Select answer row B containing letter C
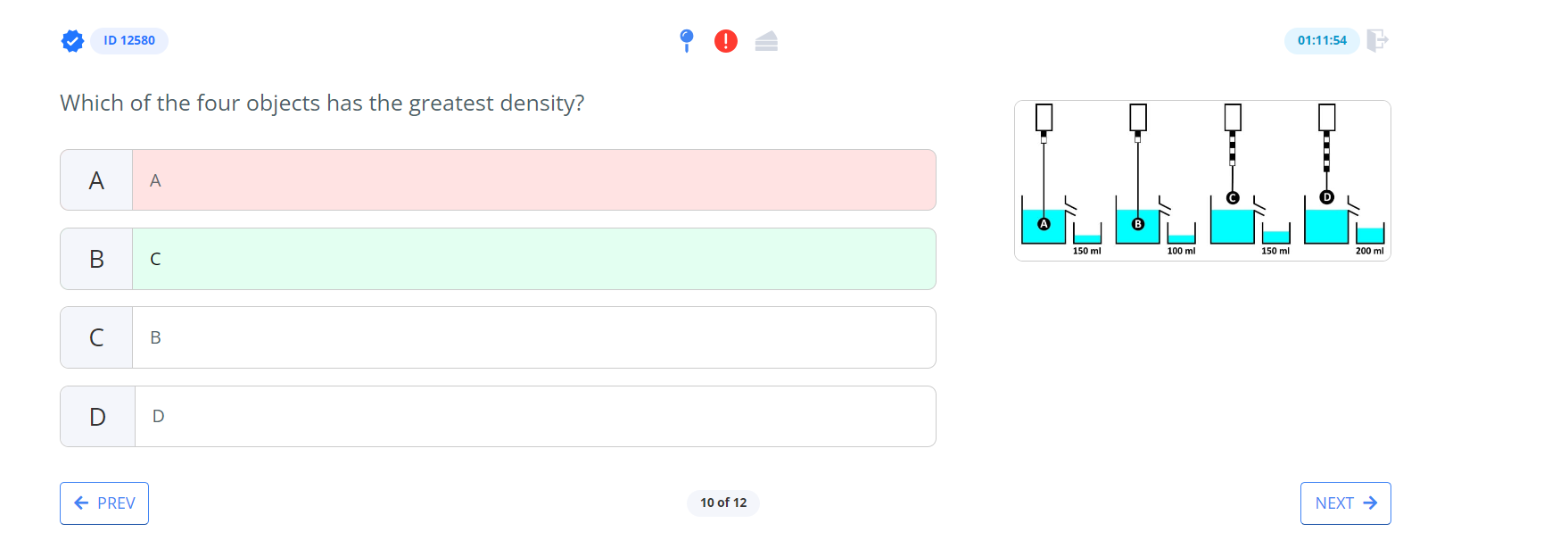 pos(498,259)
